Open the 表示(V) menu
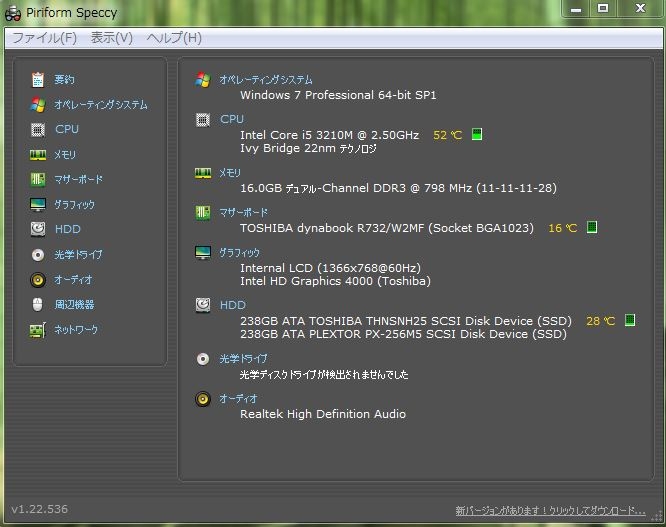 [x=112, y=38]
